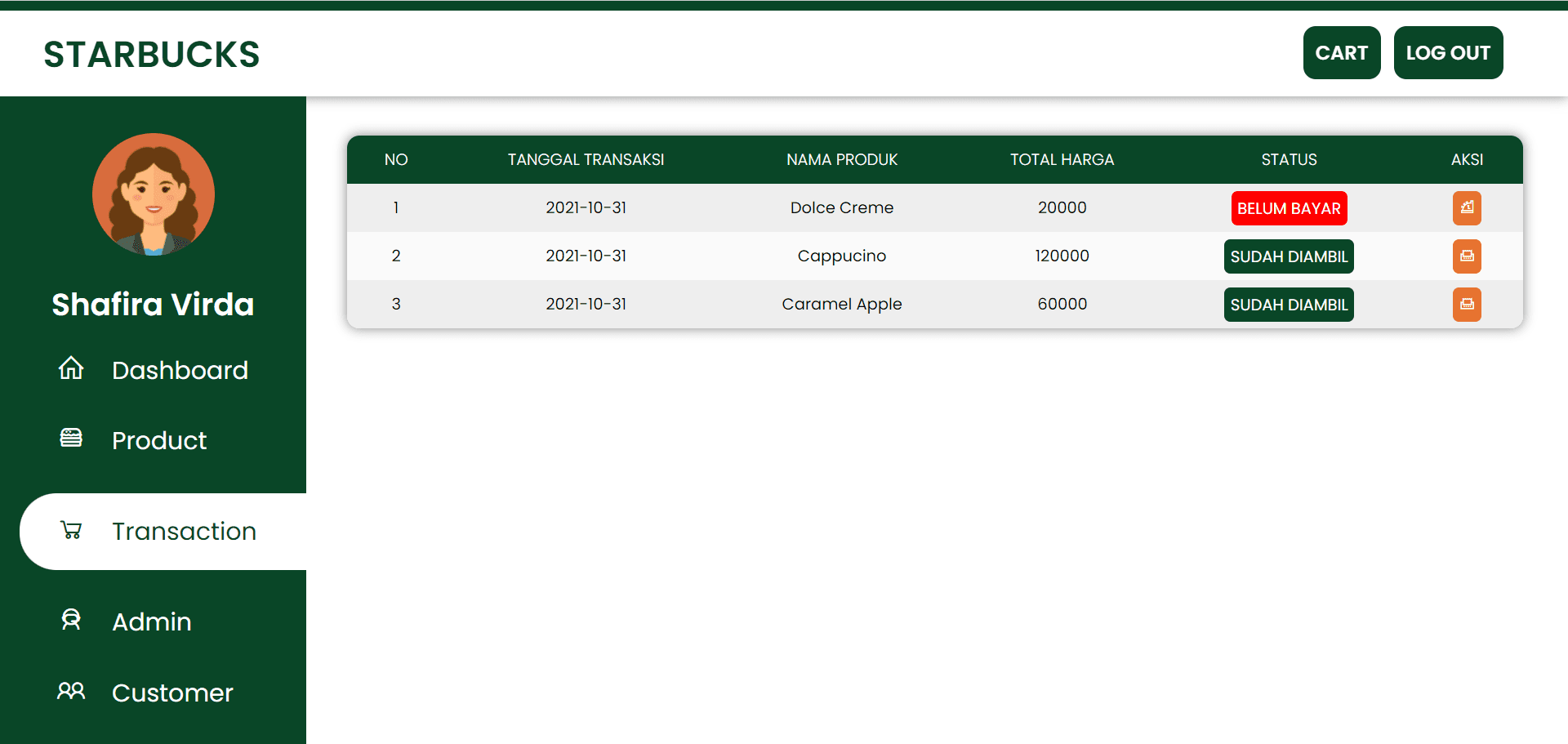Viewport: 1568px width, 744px height.
Task: Click the print icon in the Caramel Apple row
Action: pyautogui.click(x=1467, y=304)
